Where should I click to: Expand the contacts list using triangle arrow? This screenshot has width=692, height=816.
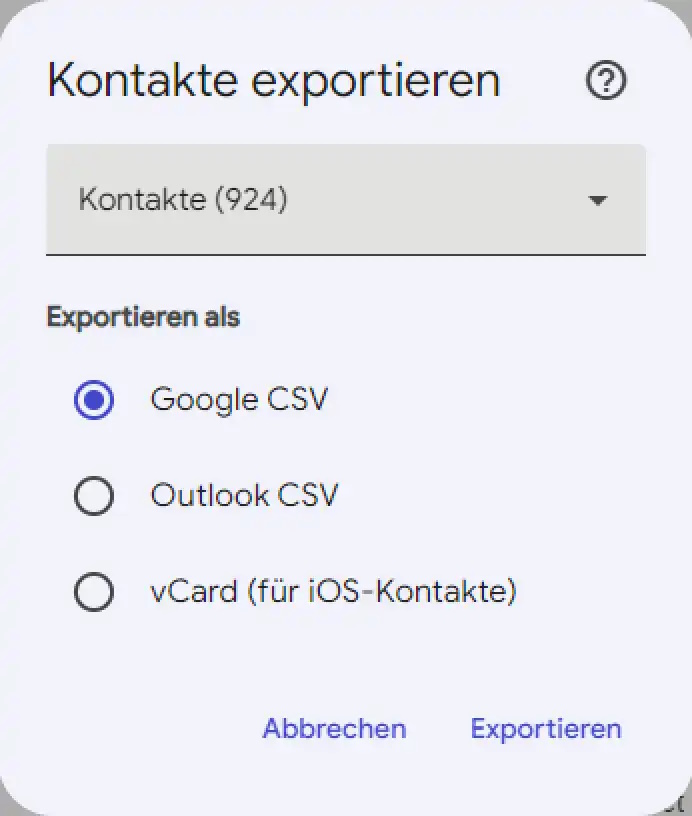coord(597,200)
